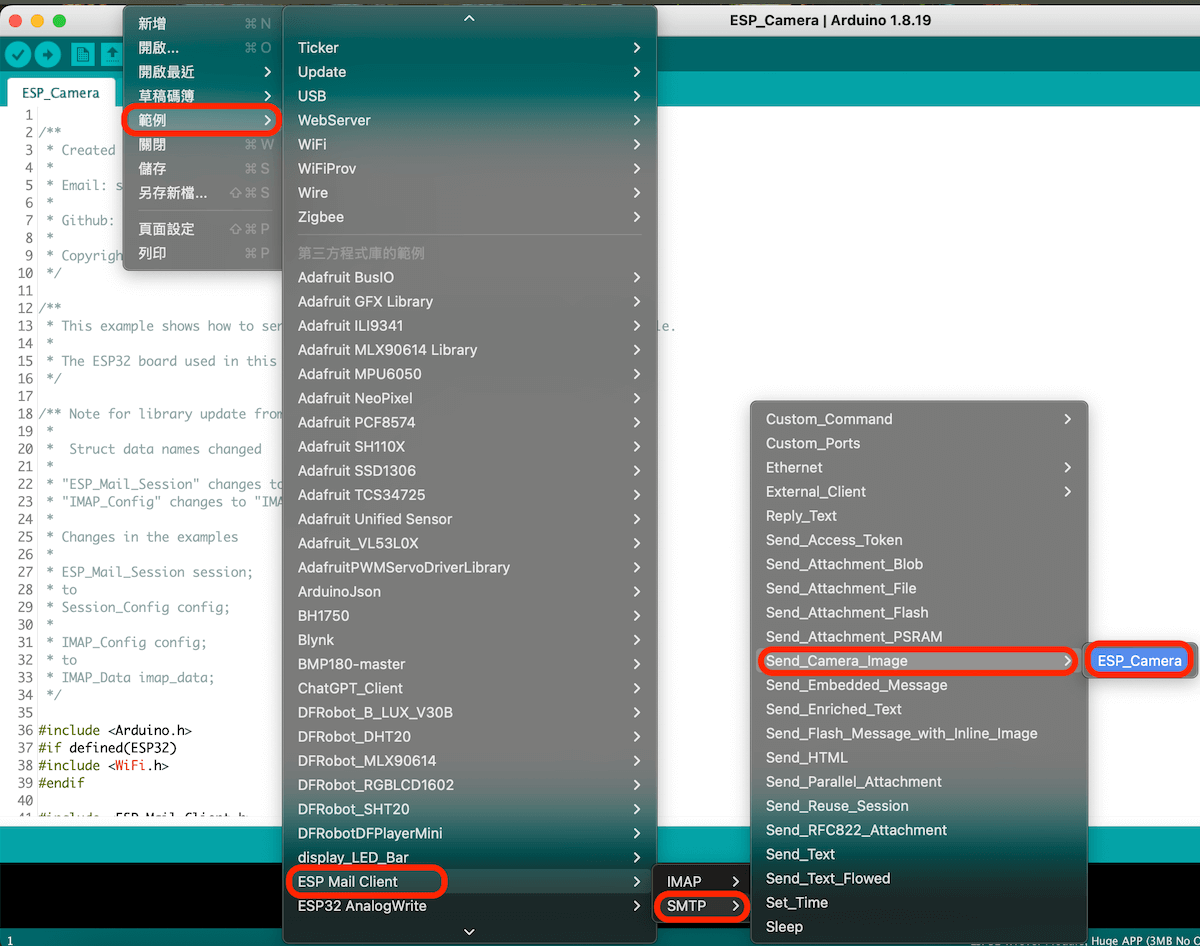This screenshot has width=1200, height=946.
Task: Select the Send_HTML example
Action: 807,757
